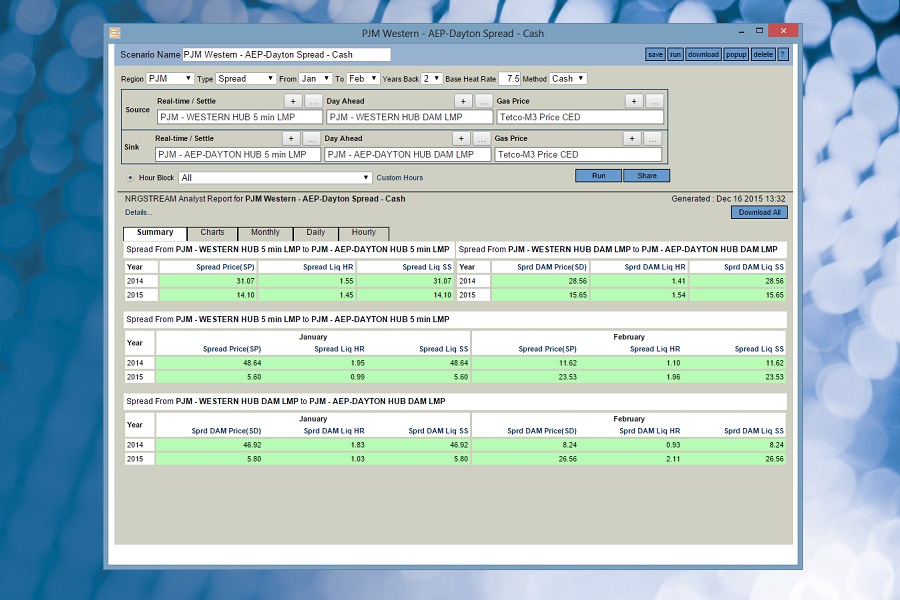Viewport: 900px width, 600px height.
Task: Click Sink field PJM - AEP-DAYTON HUB DAM LMP
Action: click(x=408, y=154)
